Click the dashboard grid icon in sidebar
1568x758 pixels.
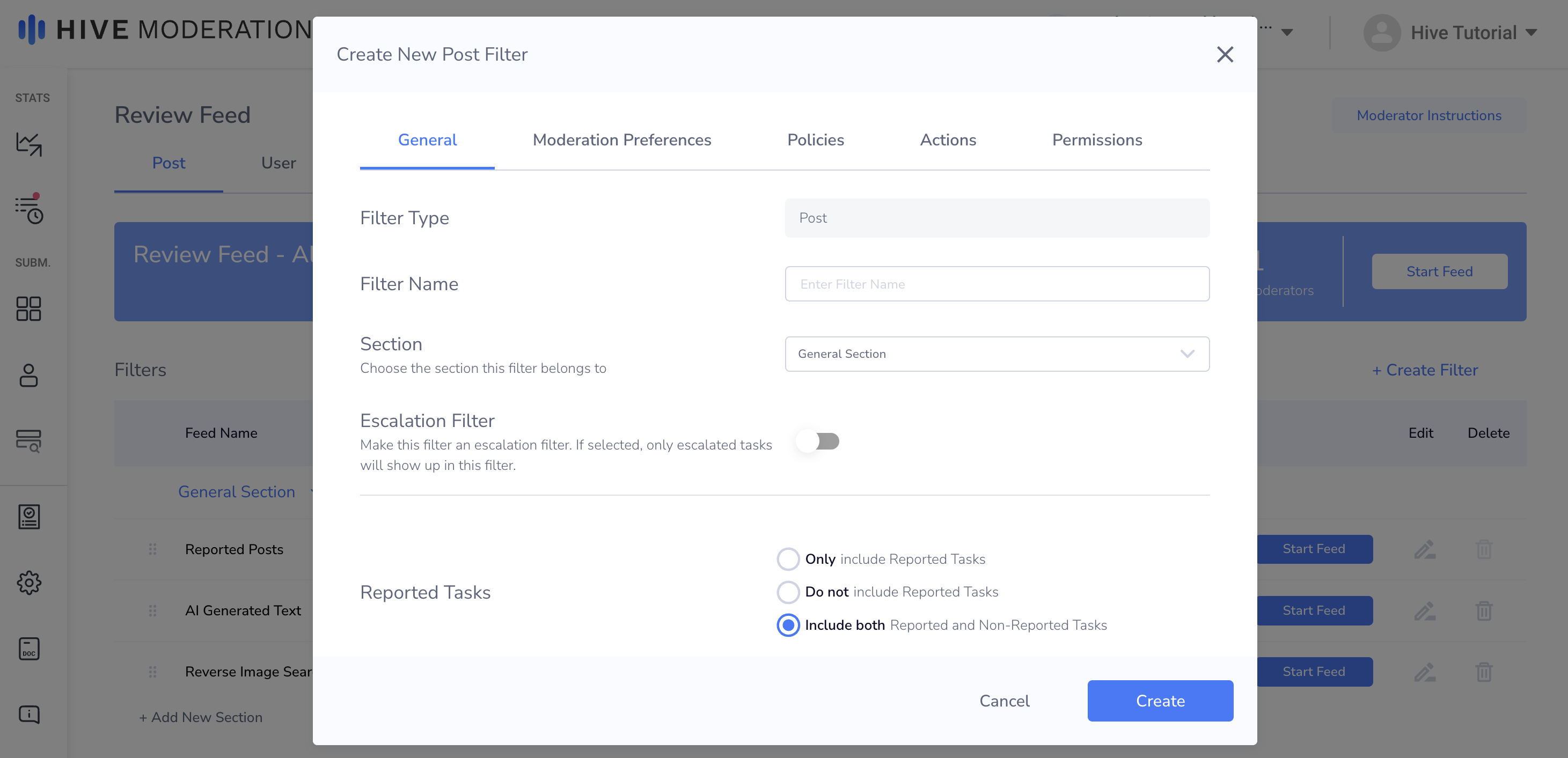point(28,308)
